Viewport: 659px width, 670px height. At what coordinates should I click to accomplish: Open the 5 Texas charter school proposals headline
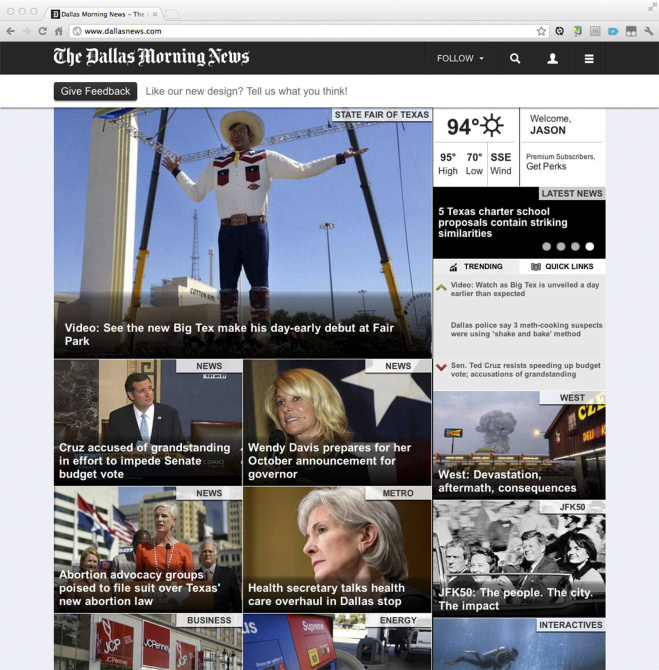coord(503,222)
